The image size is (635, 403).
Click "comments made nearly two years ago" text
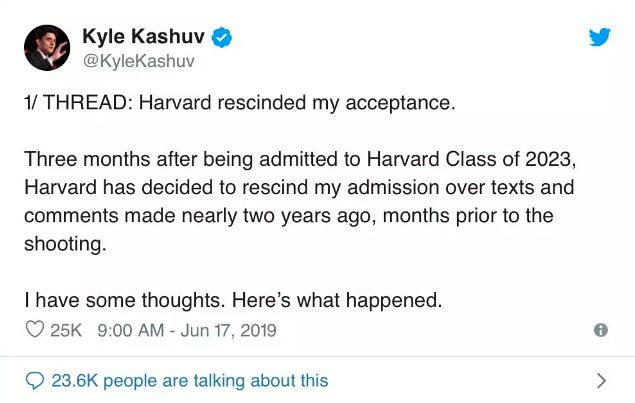pyautogui.click(x=170, y=216)
